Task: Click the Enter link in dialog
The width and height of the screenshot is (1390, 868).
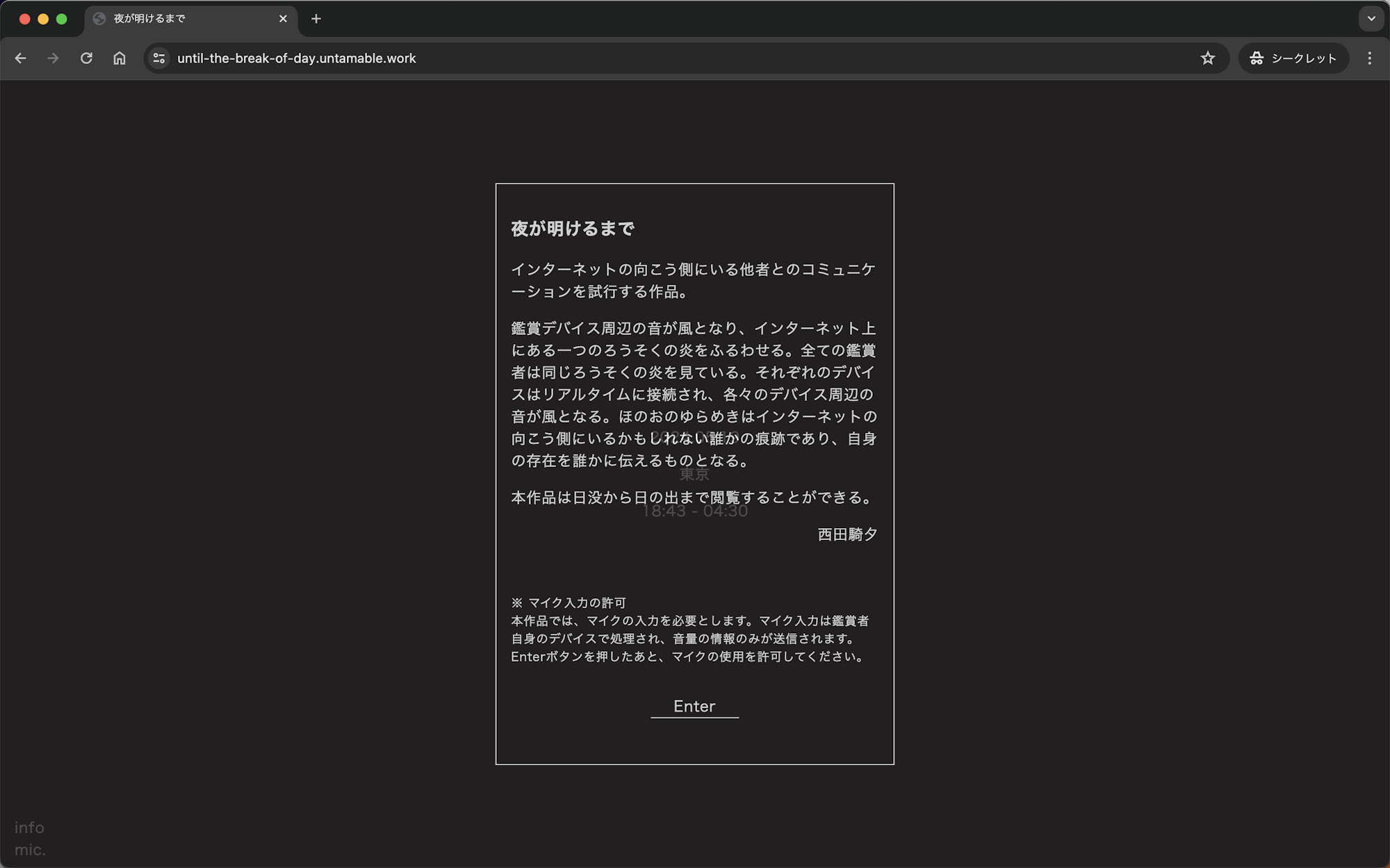Action: point(694,707)
